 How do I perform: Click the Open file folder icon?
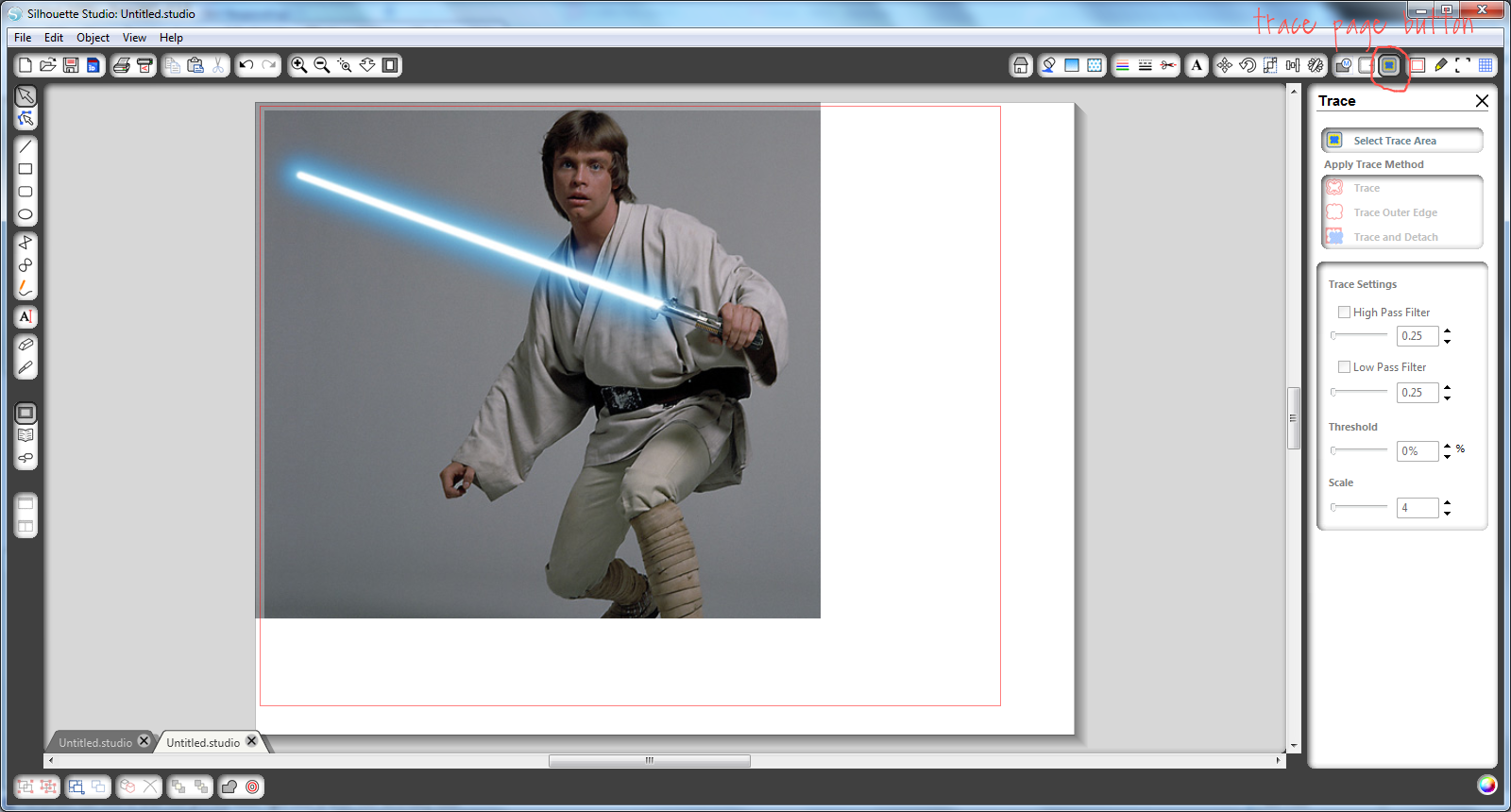pyautogui.click(x=48, y=65)
